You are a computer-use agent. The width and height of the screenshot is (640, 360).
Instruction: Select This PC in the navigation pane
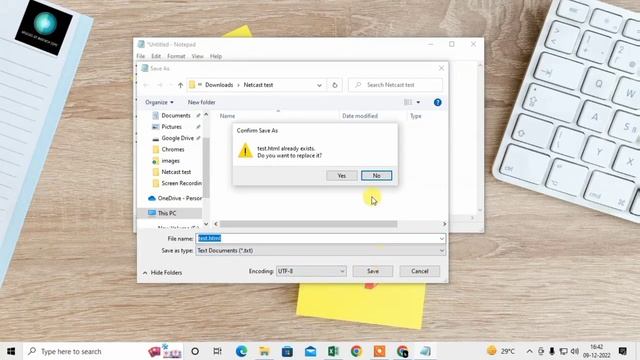[167, 213]
